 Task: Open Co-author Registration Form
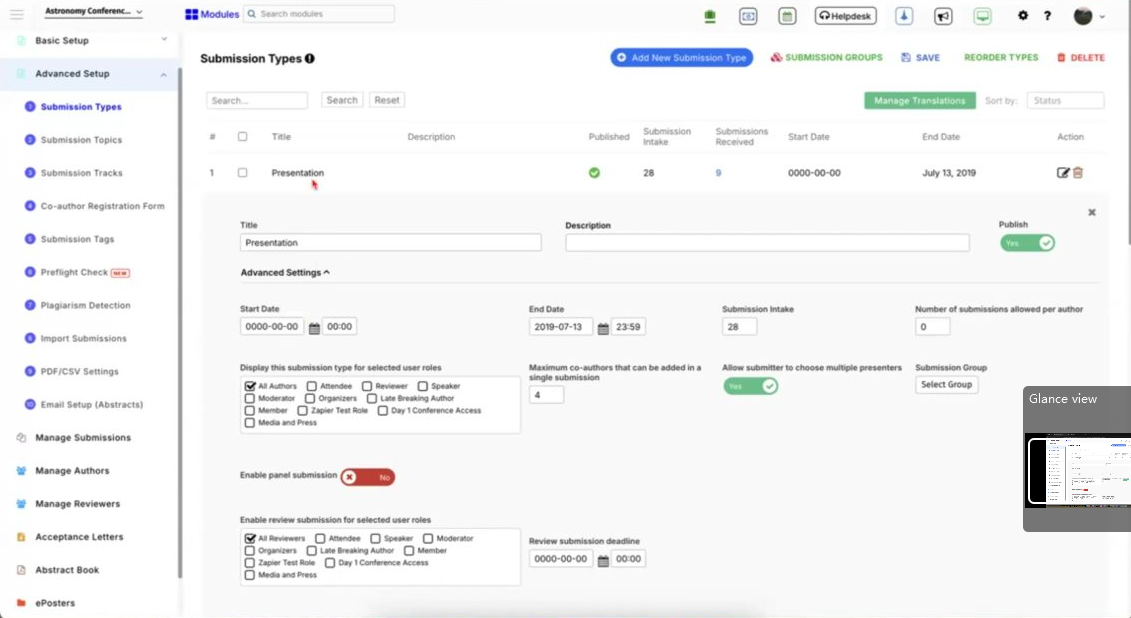(x=102, y=206)
